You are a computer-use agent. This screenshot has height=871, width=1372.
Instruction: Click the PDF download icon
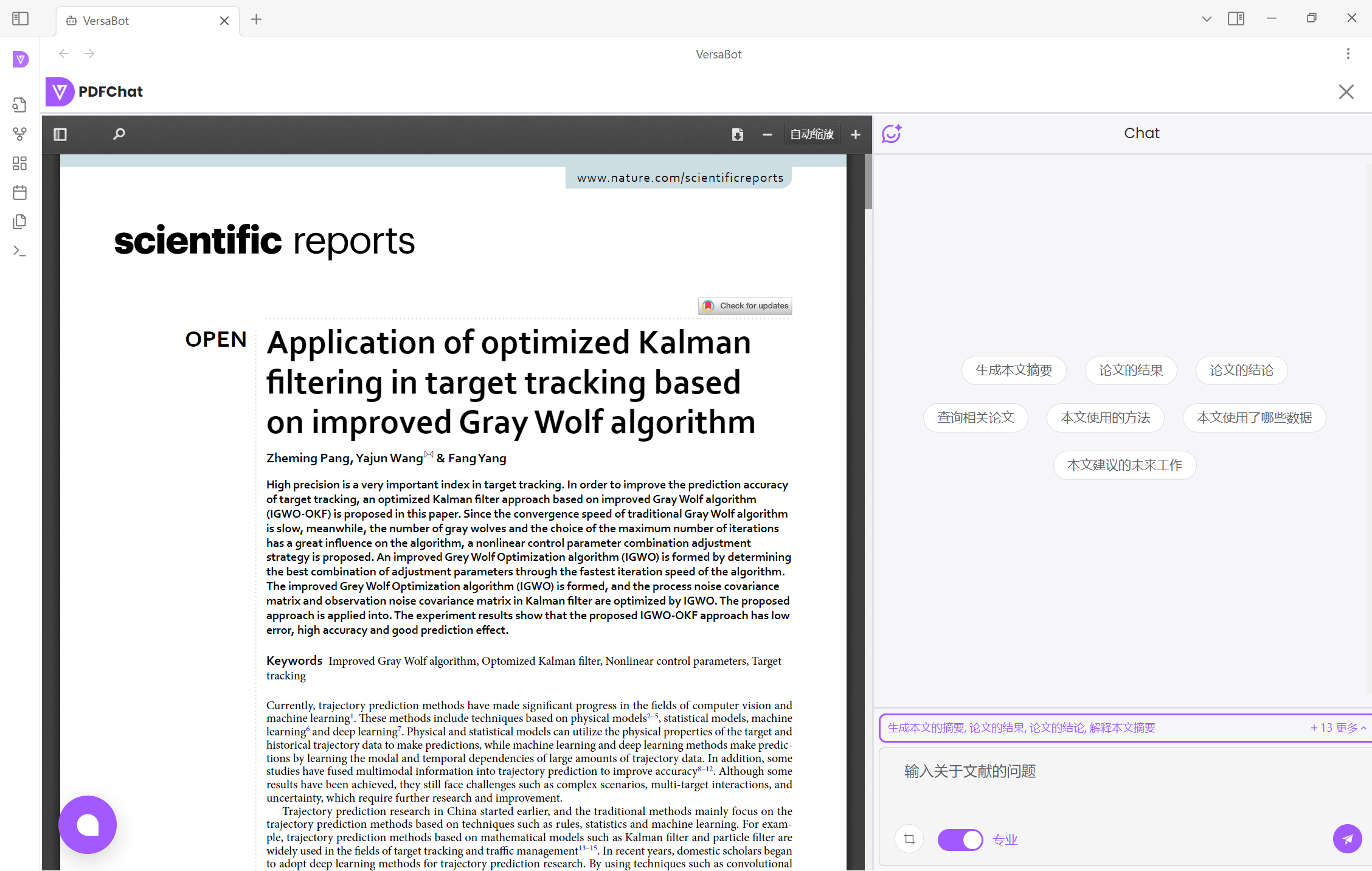coord(738,134)
